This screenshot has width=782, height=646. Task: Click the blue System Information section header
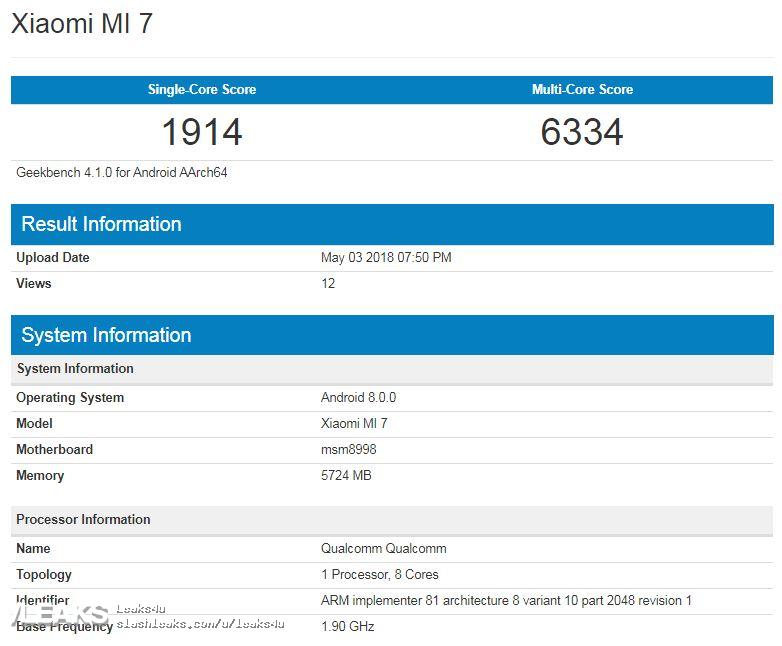click(x=392, y=335)
